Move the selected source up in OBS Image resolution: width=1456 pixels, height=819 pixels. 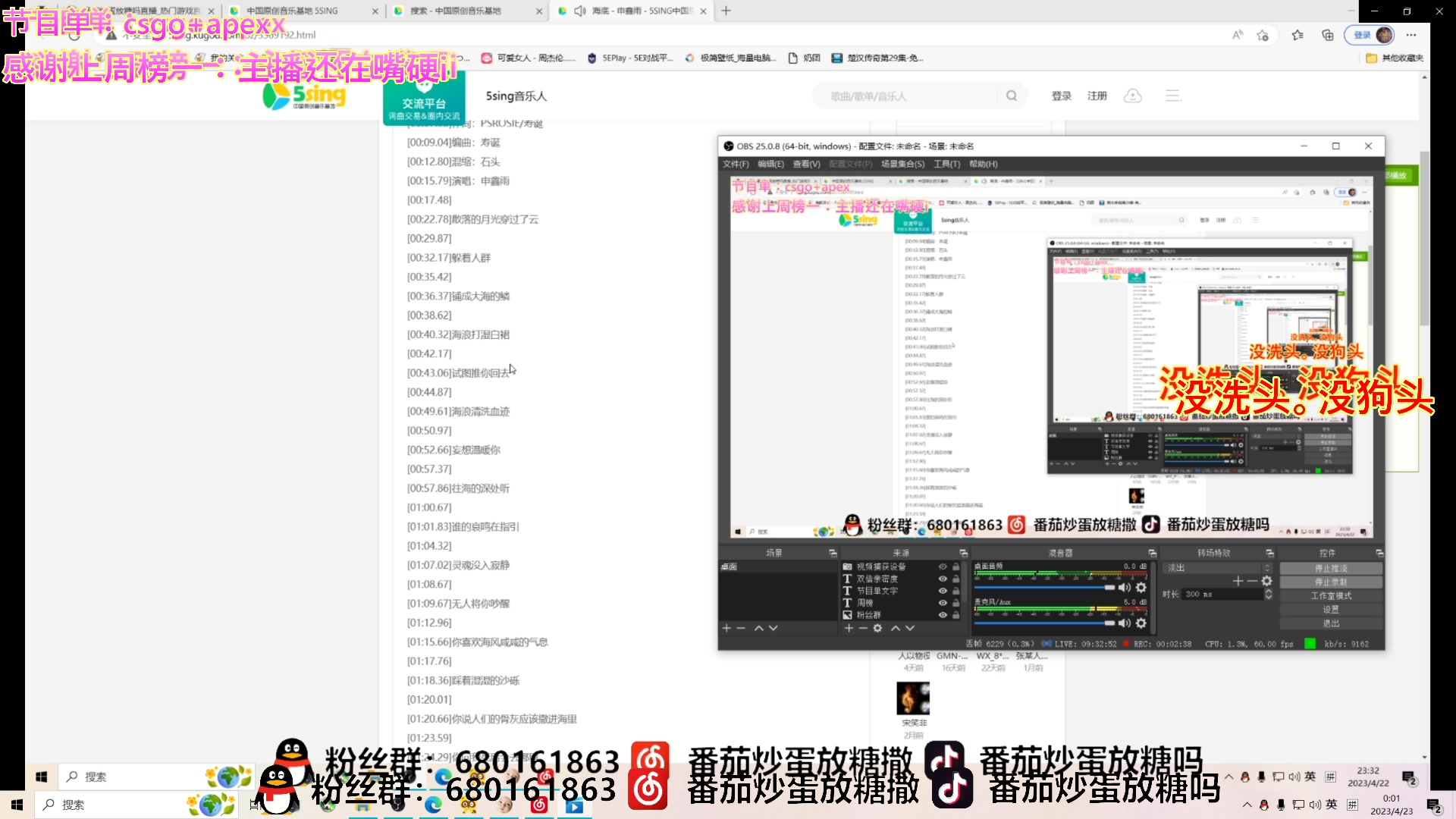(x=896, y=628)
